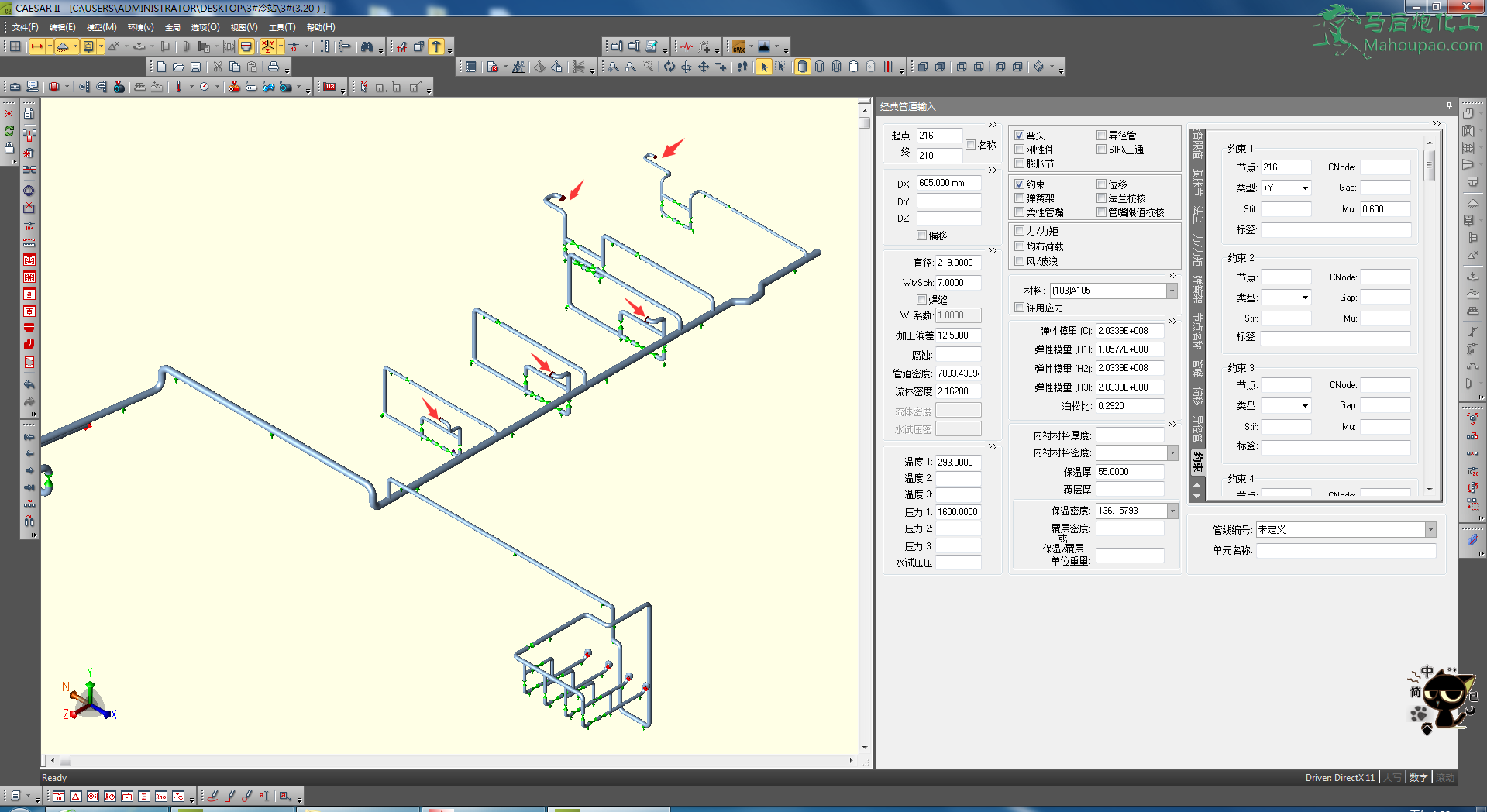The height and width of the screenshot is (812, 1487).
Task: Check the 膨胀节 (Expansion Joint) checkbox
Action: coord(1020,163)
